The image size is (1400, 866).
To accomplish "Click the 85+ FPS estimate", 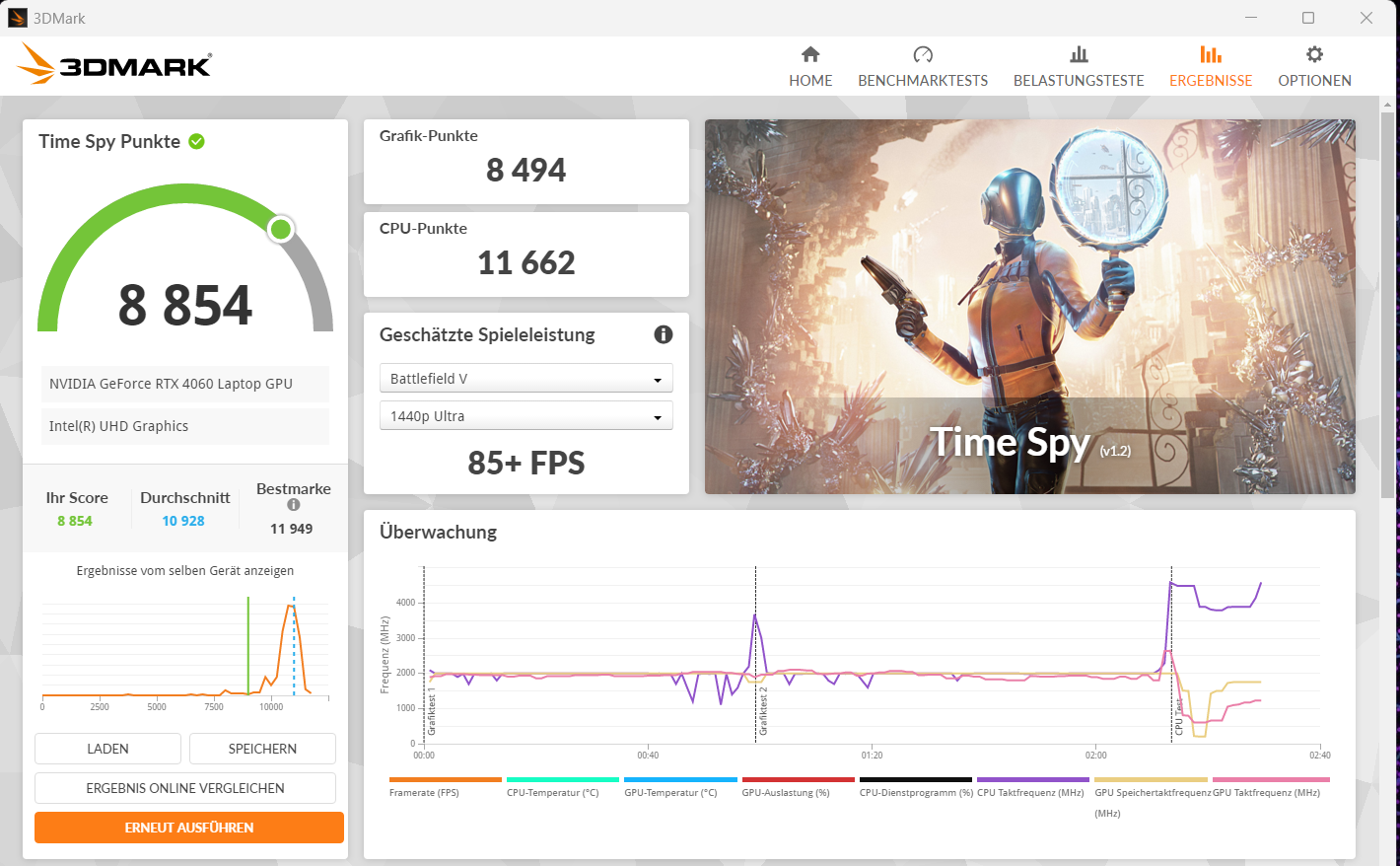I will coord(525,463).
